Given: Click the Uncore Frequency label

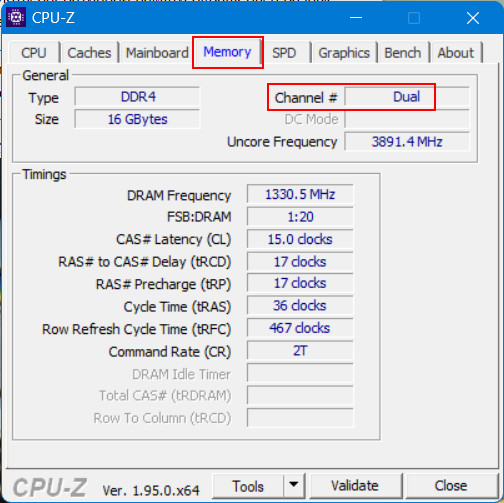Looking at the screenshot, I should [x=282, y=142].
